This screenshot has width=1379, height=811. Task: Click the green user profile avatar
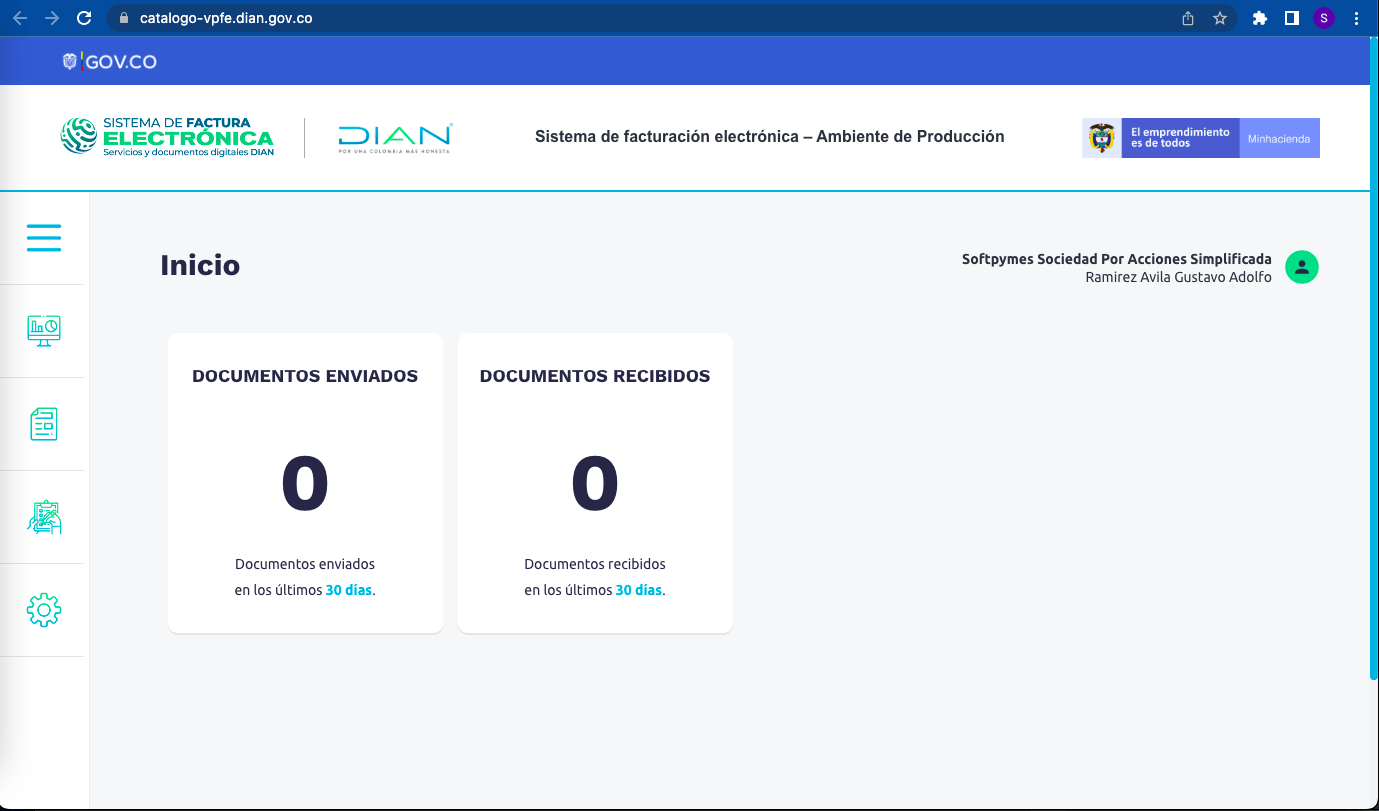(x=1301, y=267)
